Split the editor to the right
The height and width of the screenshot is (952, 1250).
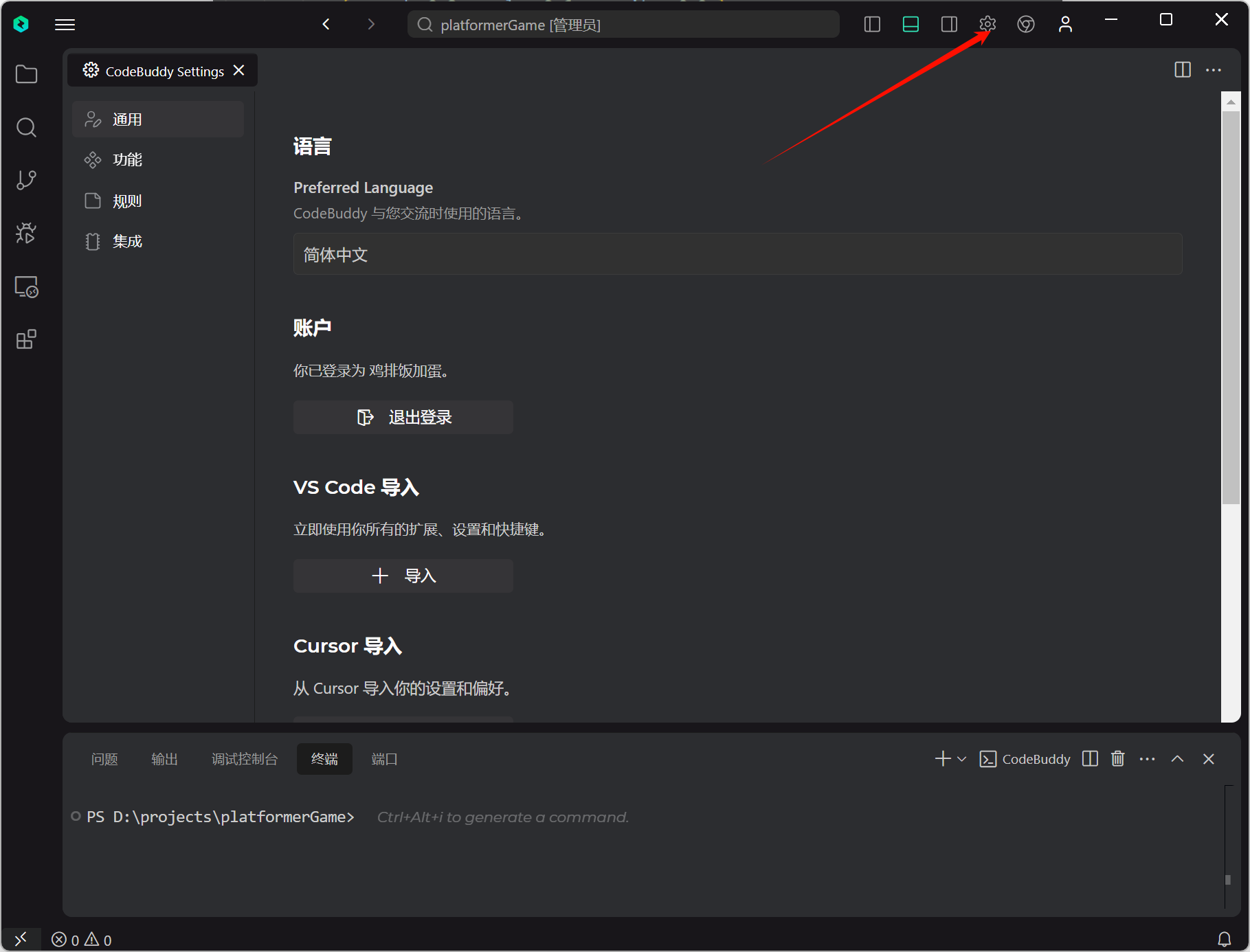[1183, 70]
